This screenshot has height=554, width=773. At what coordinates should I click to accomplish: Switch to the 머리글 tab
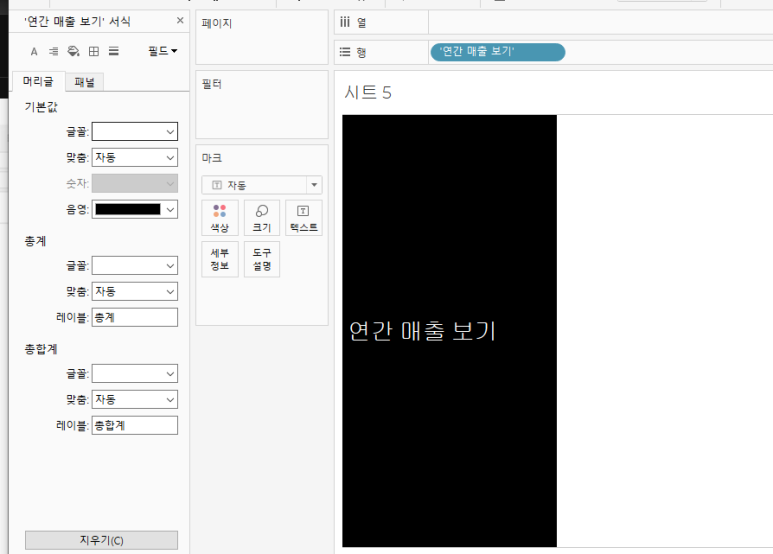pyautogui.click(x=38, y=81)
